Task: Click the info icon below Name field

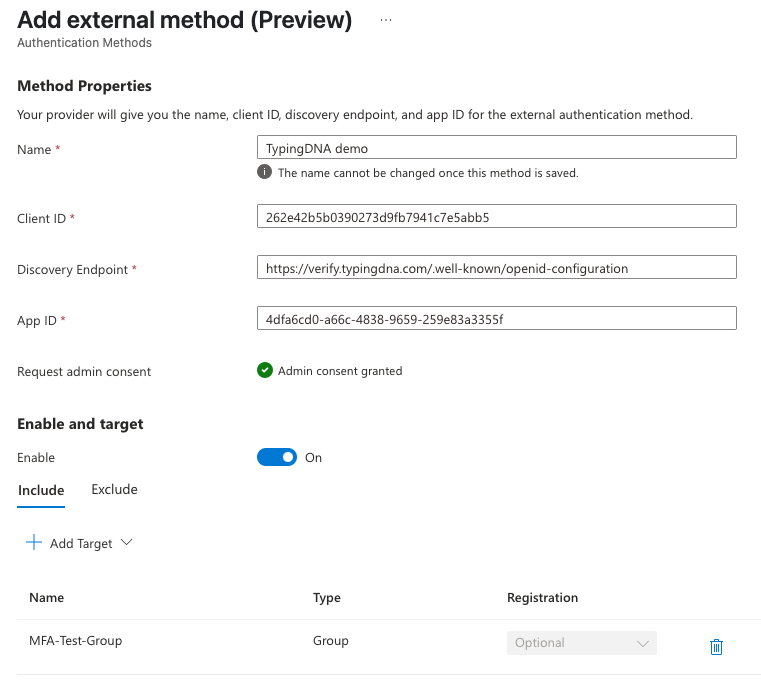Action: (x=265, y=172)
